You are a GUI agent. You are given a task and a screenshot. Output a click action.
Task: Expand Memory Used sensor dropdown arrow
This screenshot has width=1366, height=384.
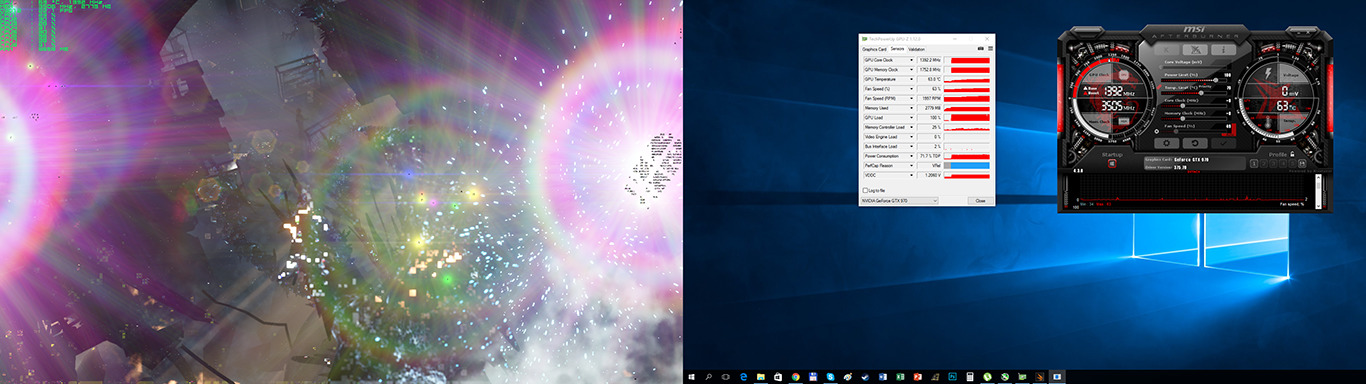coord(912,108)
